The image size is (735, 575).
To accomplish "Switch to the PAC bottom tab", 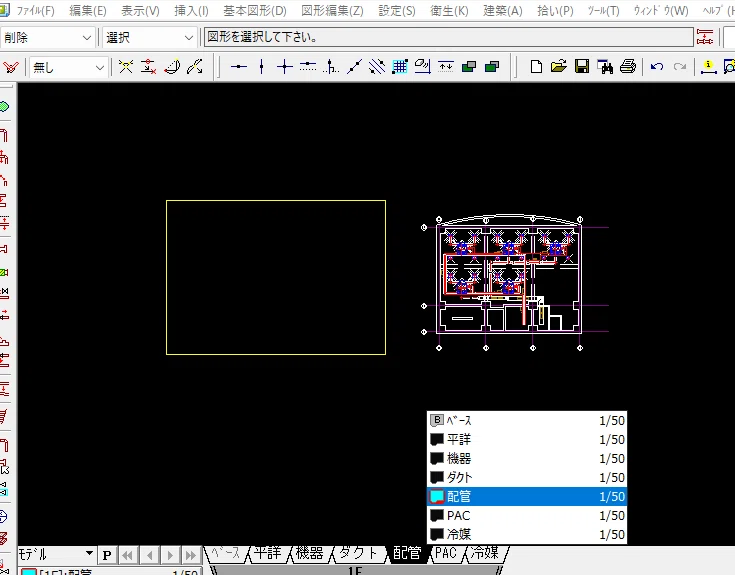I will click(x=445, y=554).
